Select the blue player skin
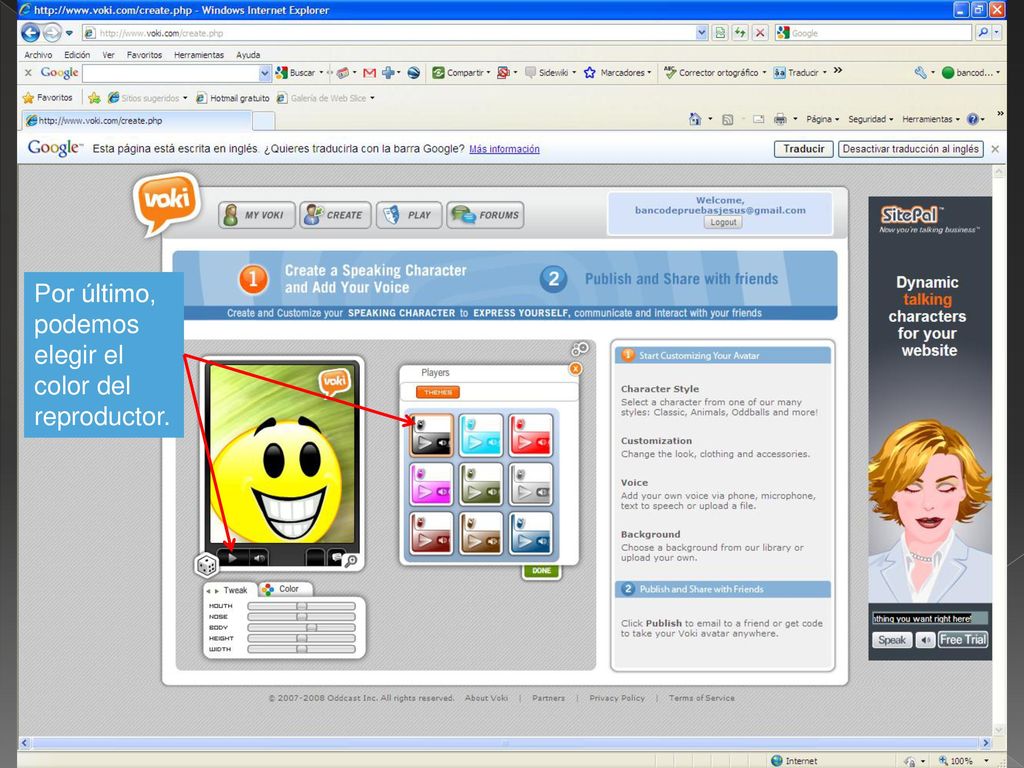 click(x=530, y=534)
